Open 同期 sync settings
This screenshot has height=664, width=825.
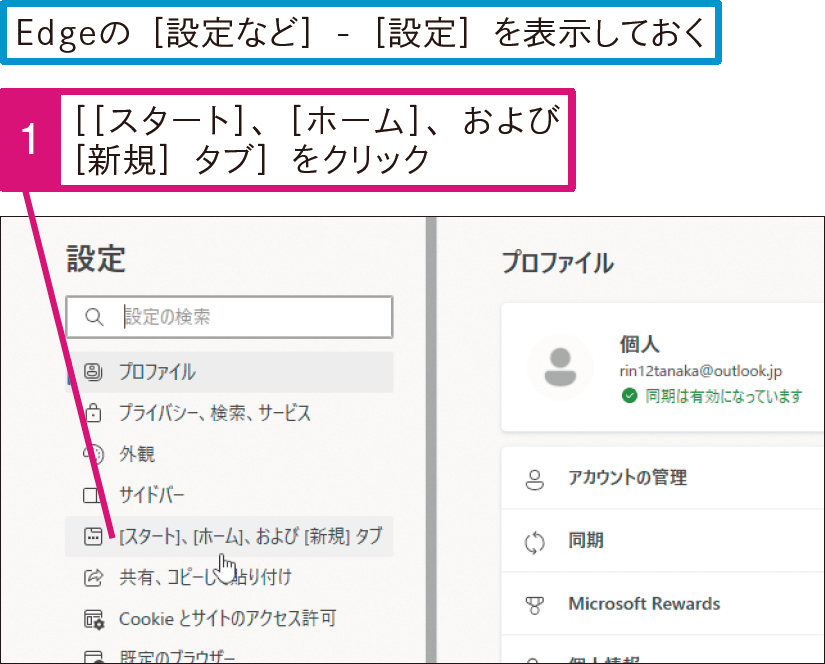pyautogui.click(x=663, y=541)
